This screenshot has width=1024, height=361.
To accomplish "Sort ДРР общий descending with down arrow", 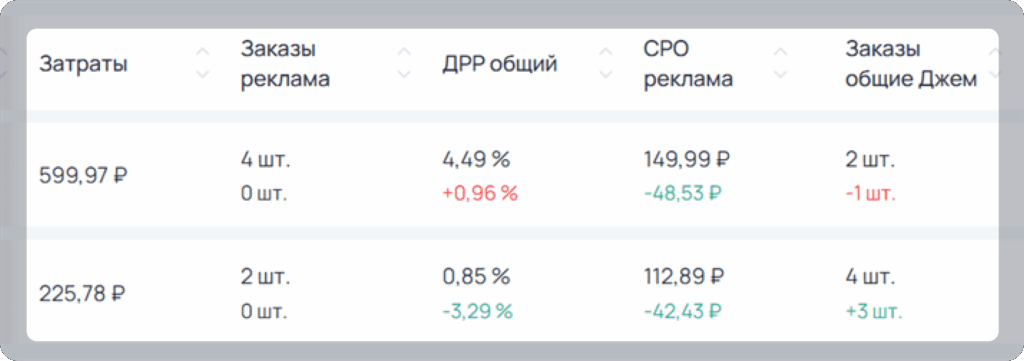I will [606, 75].
